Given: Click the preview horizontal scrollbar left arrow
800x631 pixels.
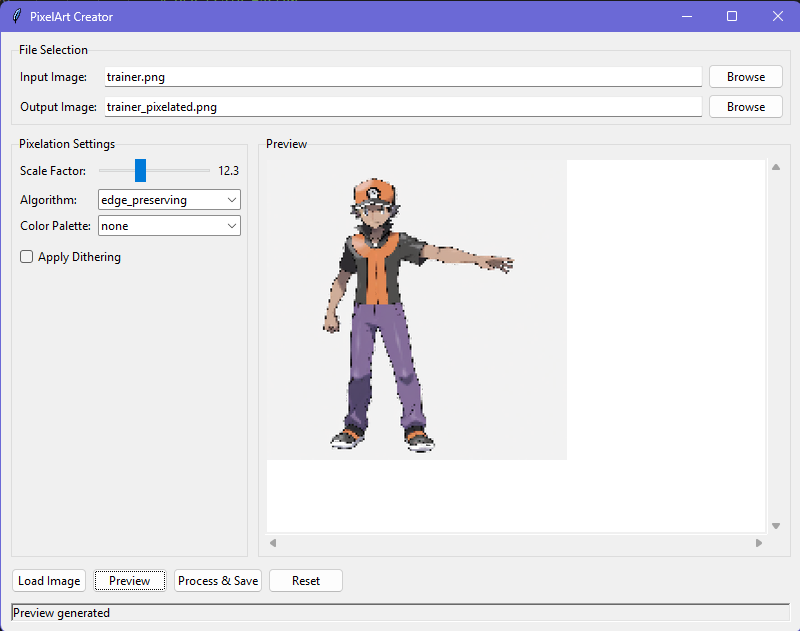Looking at the screenshot, I should [273, 543].
